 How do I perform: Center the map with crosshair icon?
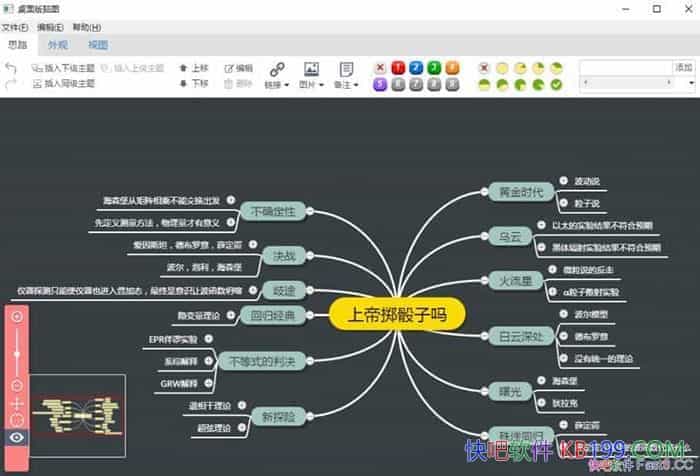17,402
